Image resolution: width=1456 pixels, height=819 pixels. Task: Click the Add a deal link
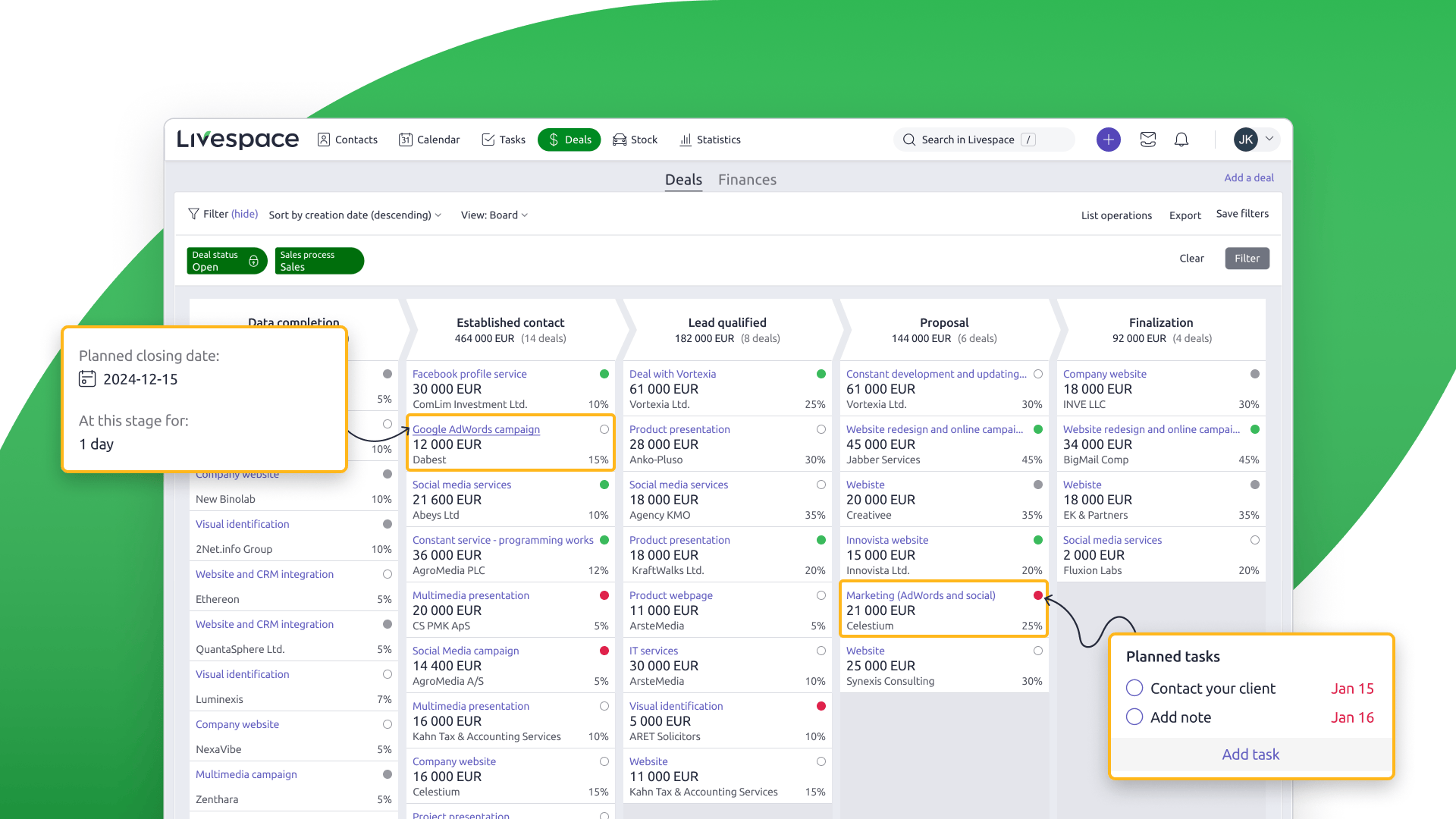point(1249,177)
